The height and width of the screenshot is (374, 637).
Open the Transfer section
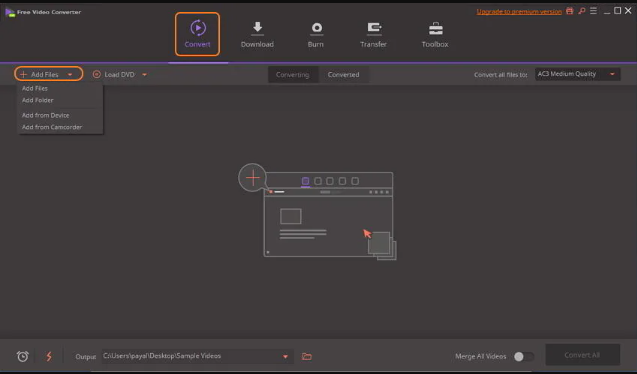(373, 35)
